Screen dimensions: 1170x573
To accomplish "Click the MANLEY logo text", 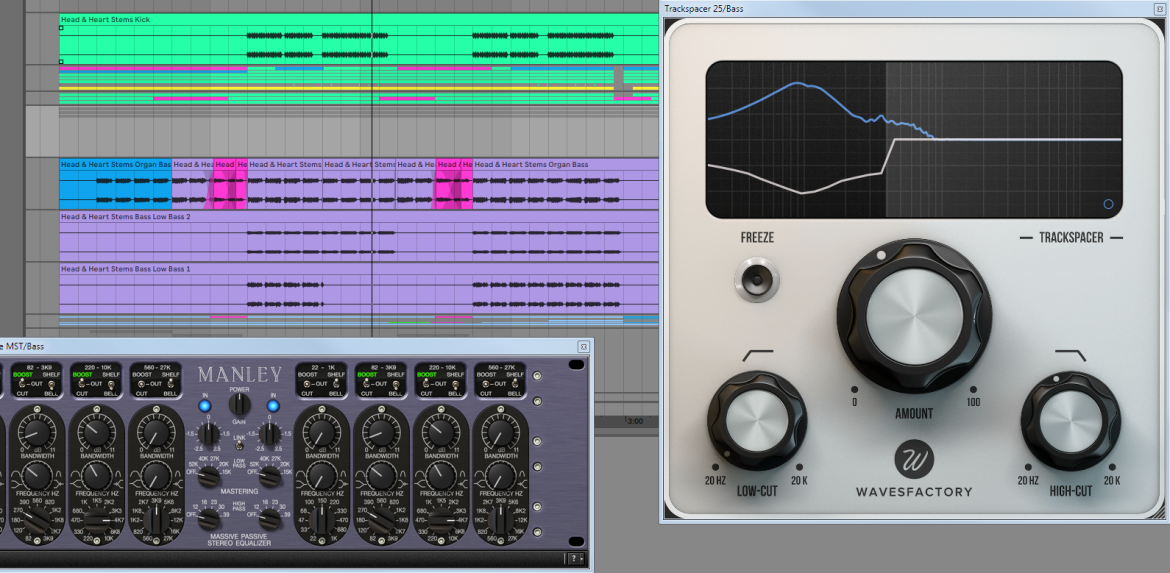I will [240, 375].
